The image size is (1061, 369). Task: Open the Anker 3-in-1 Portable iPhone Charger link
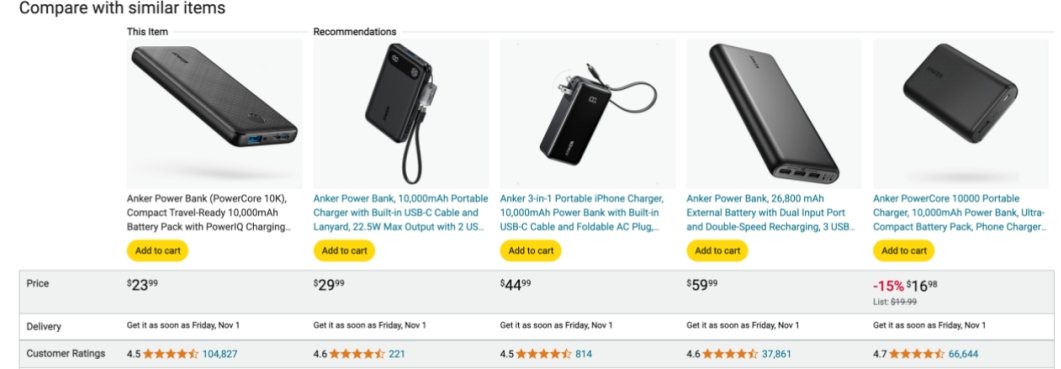pyautogui.click(x=583, y=213)
